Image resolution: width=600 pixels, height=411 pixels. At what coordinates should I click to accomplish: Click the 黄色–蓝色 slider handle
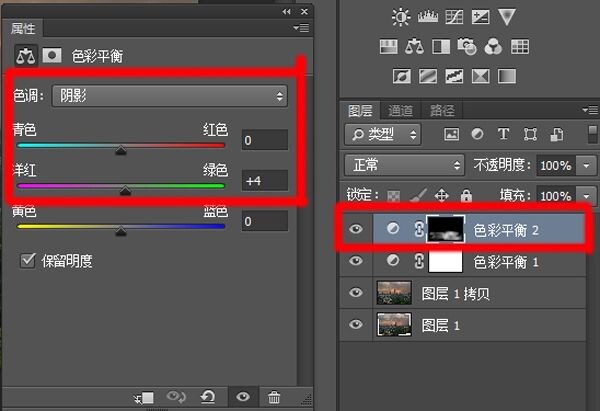coord(121,231)
